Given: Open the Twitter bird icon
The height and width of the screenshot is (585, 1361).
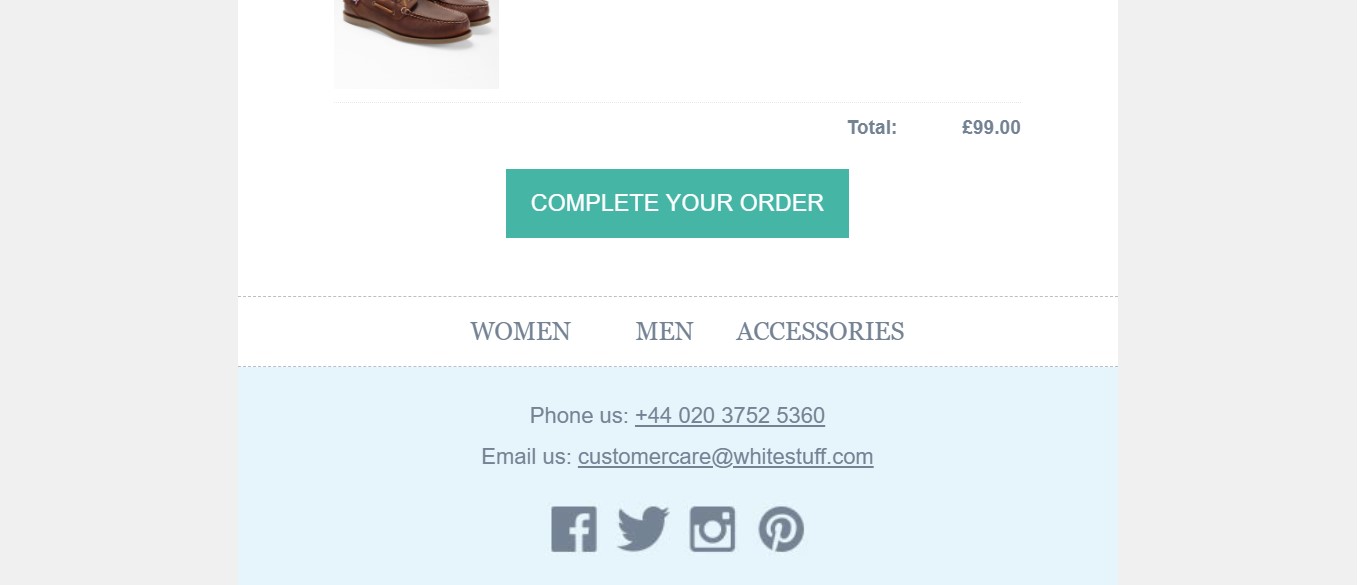Looking at the screenshot, I should tap(643, 529).
